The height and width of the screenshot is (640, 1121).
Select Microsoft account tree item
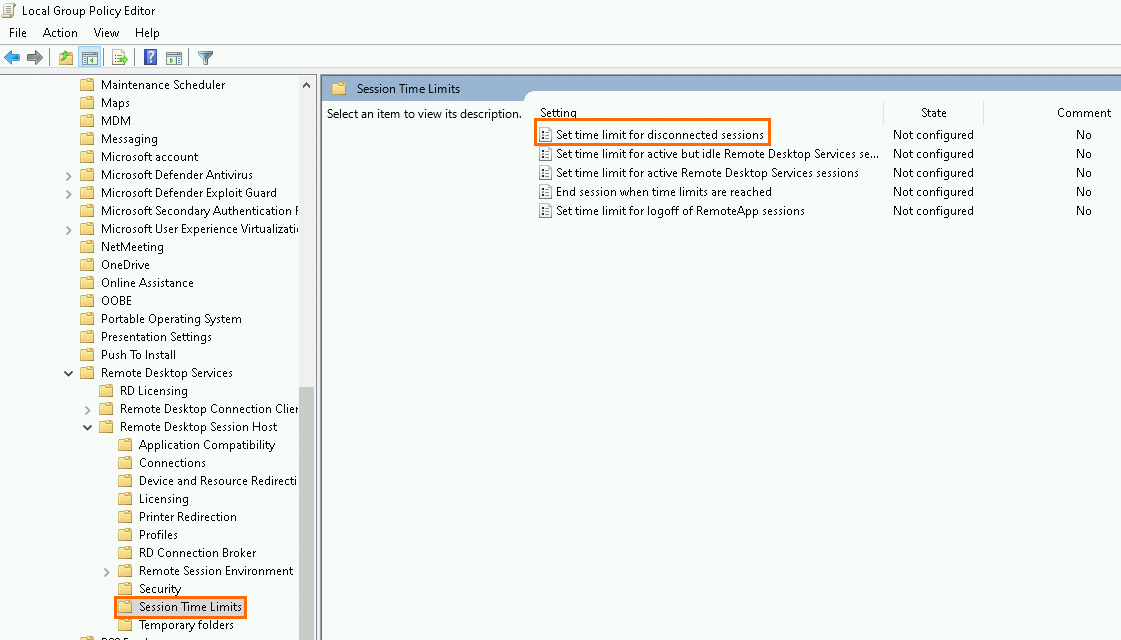pos(149,157)
